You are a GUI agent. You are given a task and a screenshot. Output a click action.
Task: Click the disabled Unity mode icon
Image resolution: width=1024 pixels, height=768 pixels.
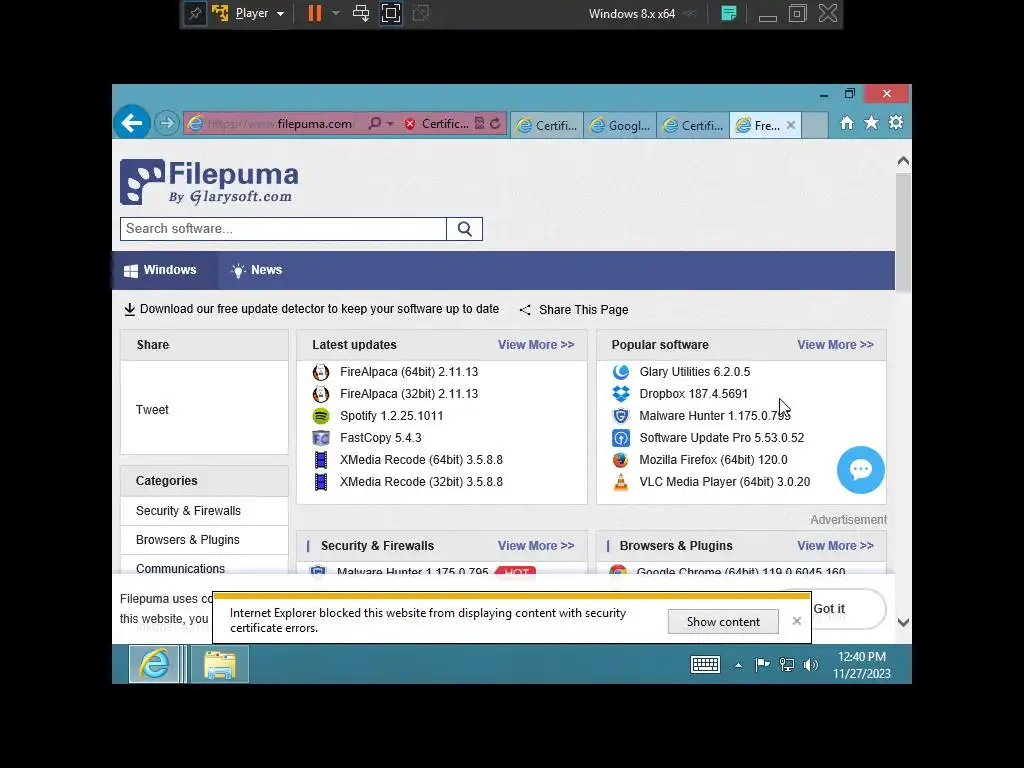421,13
